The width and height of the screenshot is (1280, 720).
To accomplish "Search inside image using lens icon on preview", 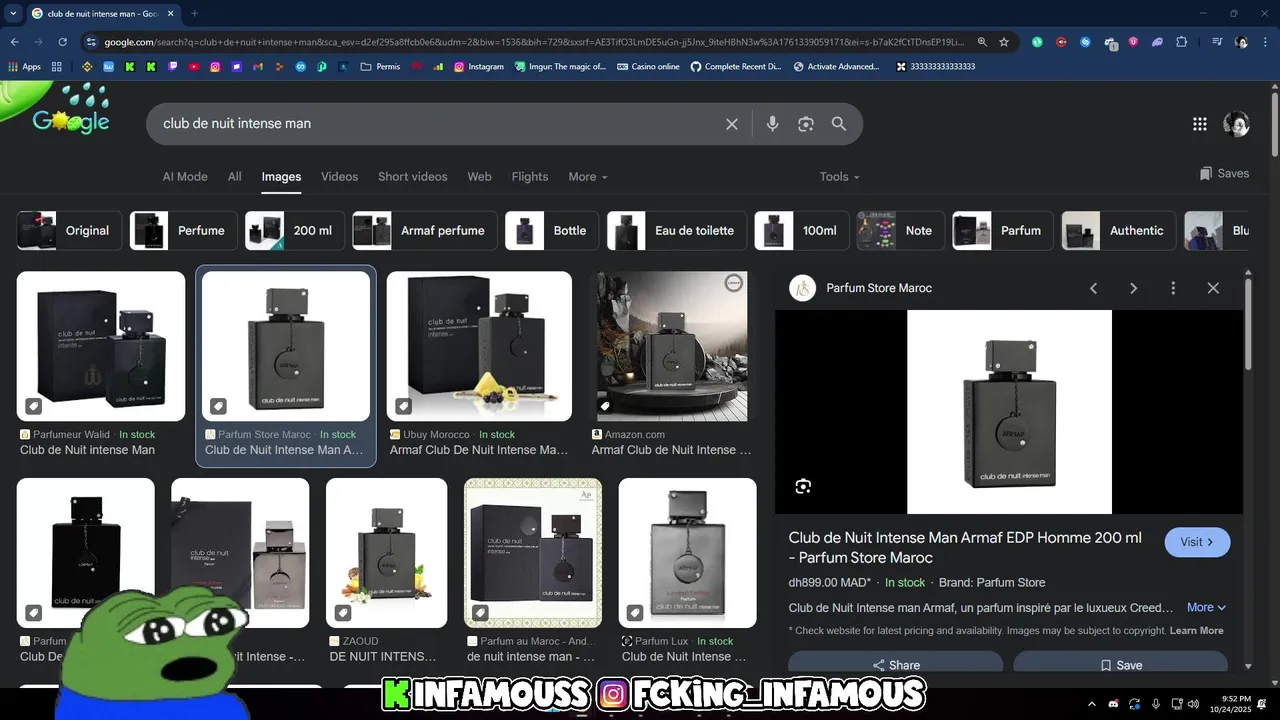I will [803, 486].
